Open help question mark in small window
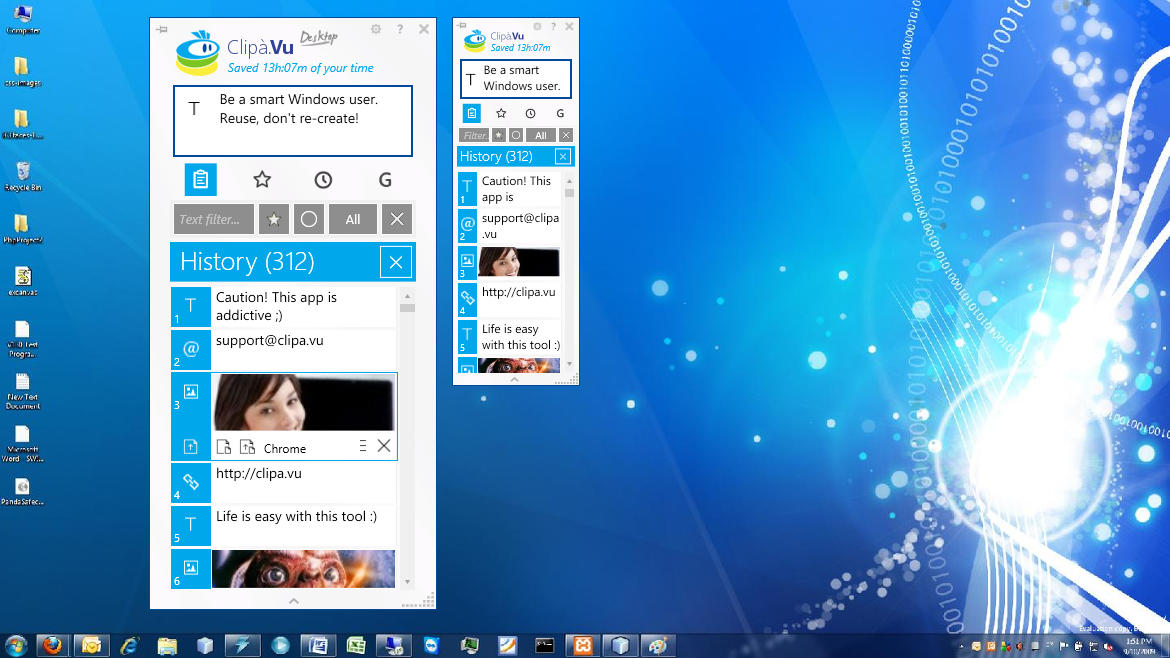Screen dimensions: 1170x658 [x=553, y=26]
